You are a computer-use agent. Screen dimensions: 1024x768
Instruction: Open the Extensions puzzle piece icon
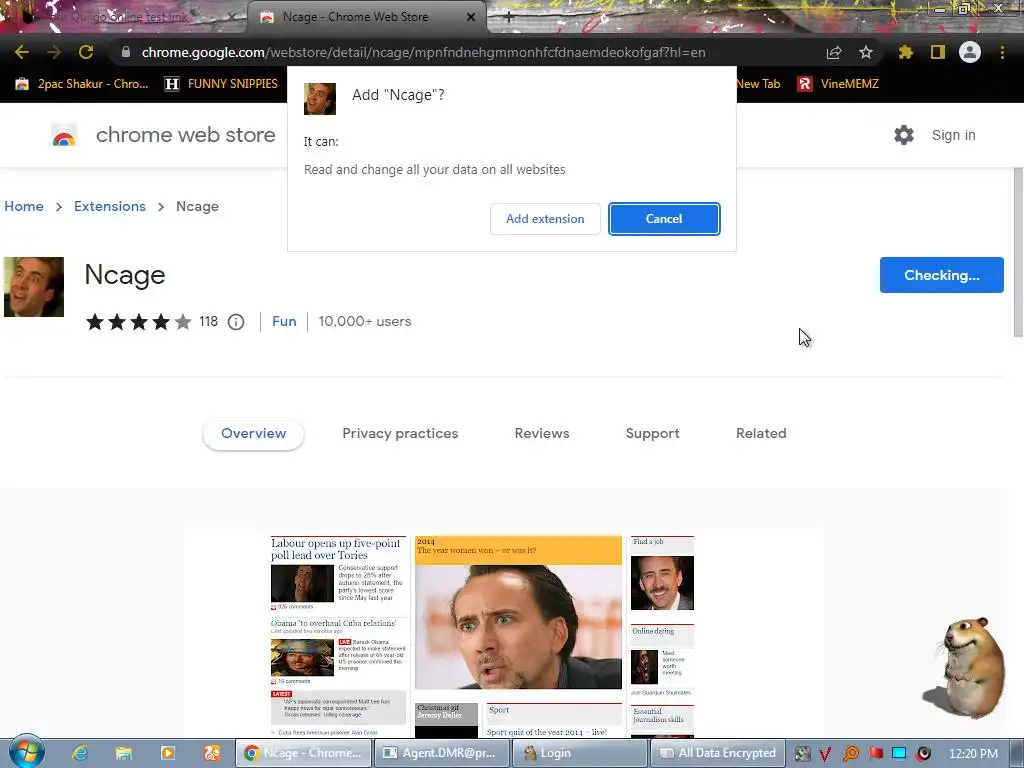906,52
